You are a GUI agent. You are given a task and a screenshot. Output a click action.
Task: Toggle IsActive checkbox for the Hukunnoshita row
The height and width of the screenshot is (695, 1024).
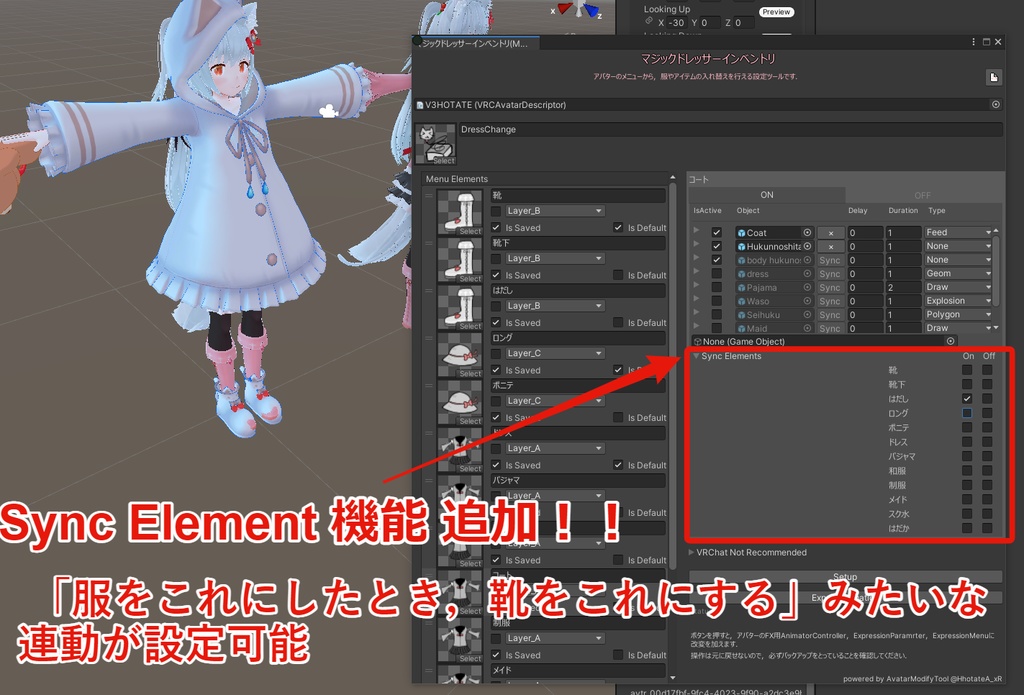716,246
